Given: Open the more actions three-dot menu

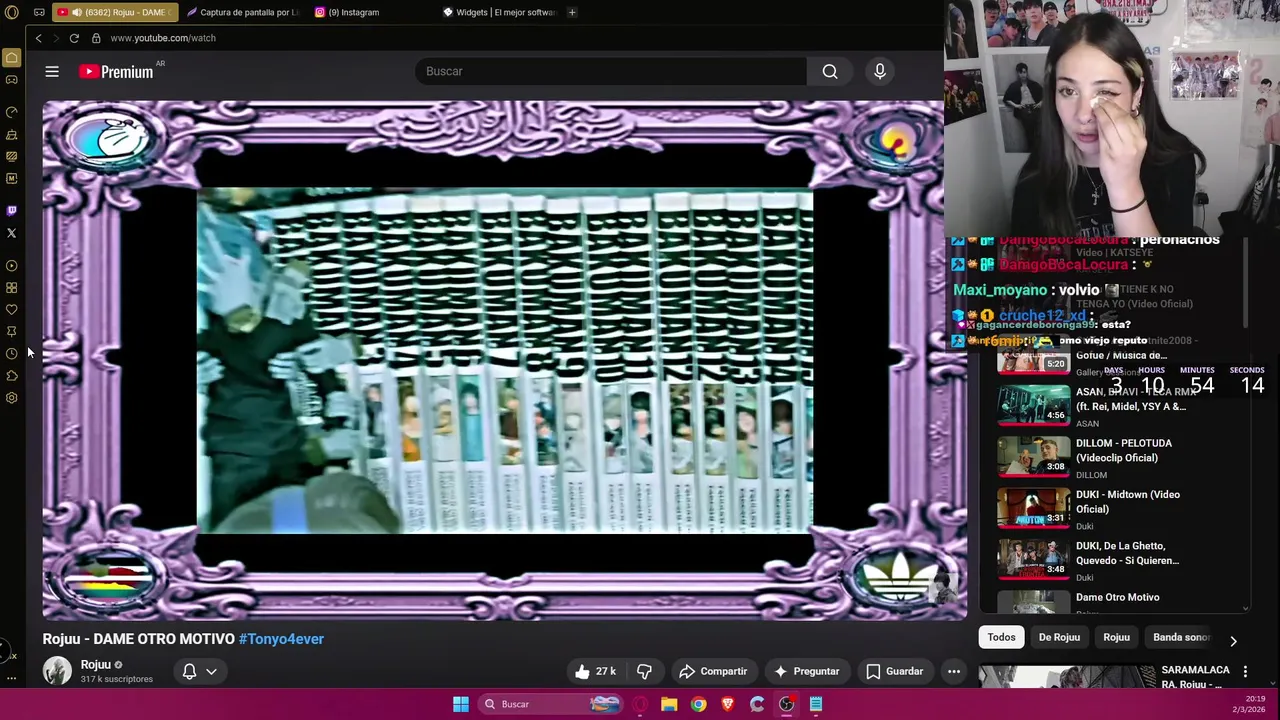Looking at the screenshot, I should (954, 671).
